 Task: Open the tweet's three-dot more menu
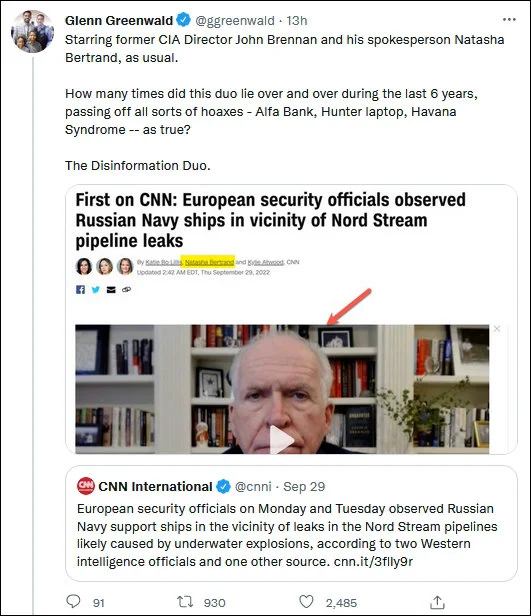point(509,19)
